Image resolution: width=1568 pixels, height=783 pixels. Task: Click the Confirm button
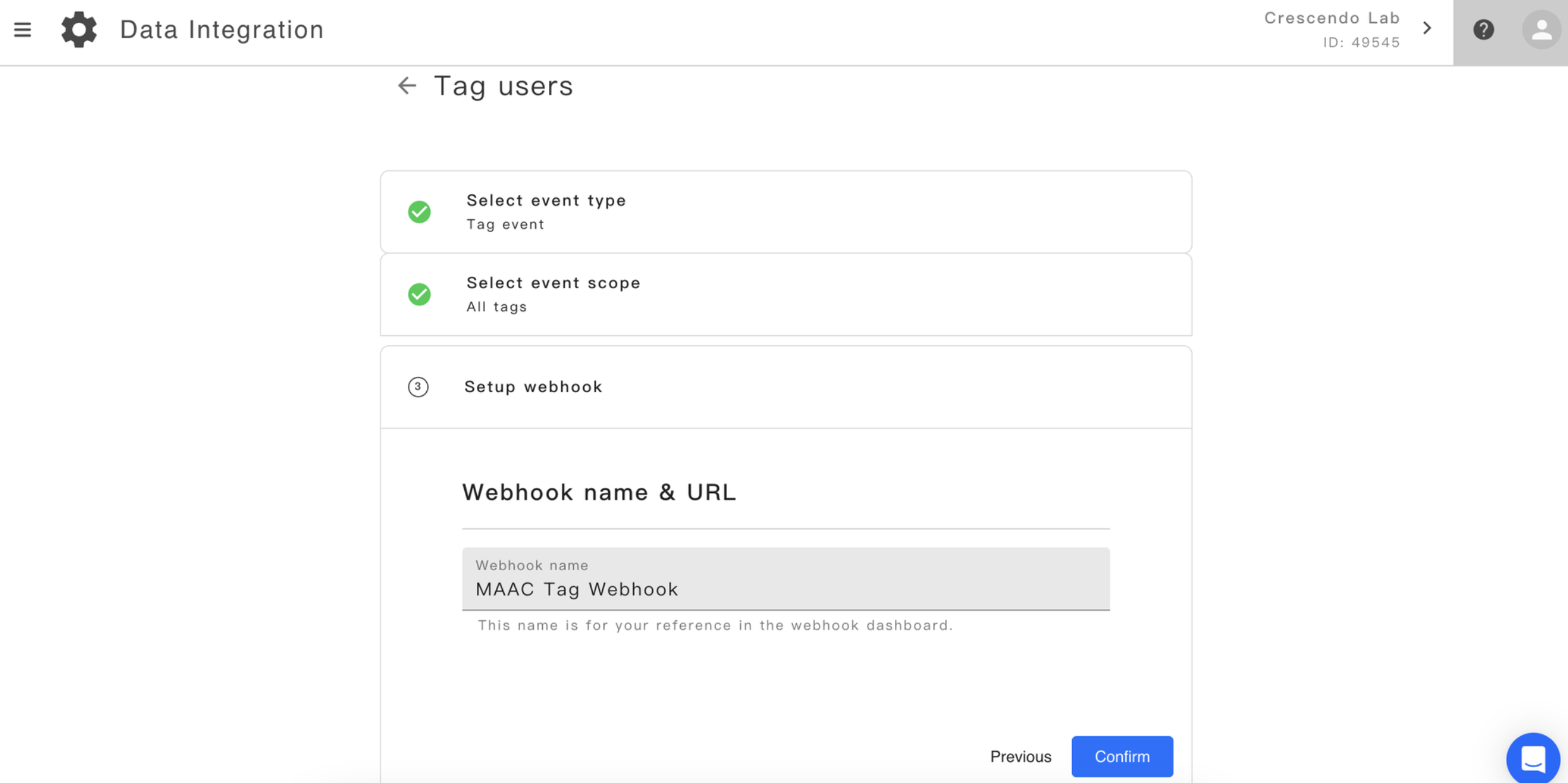(1122, 756)
